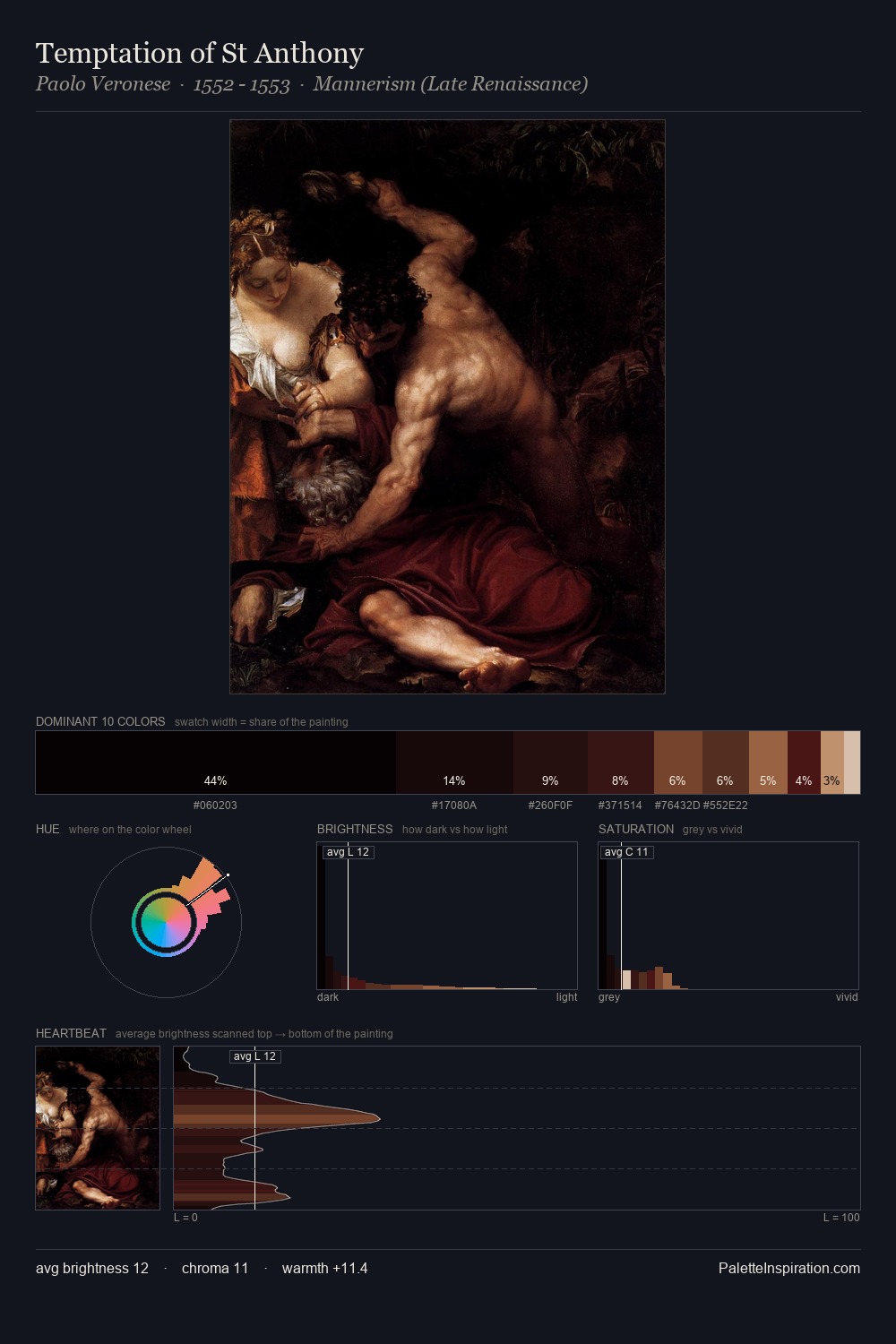Screen dimensions: 896x1344
Task: Click footer stat "chroma 11"
Action: (x=215, y=1268)
